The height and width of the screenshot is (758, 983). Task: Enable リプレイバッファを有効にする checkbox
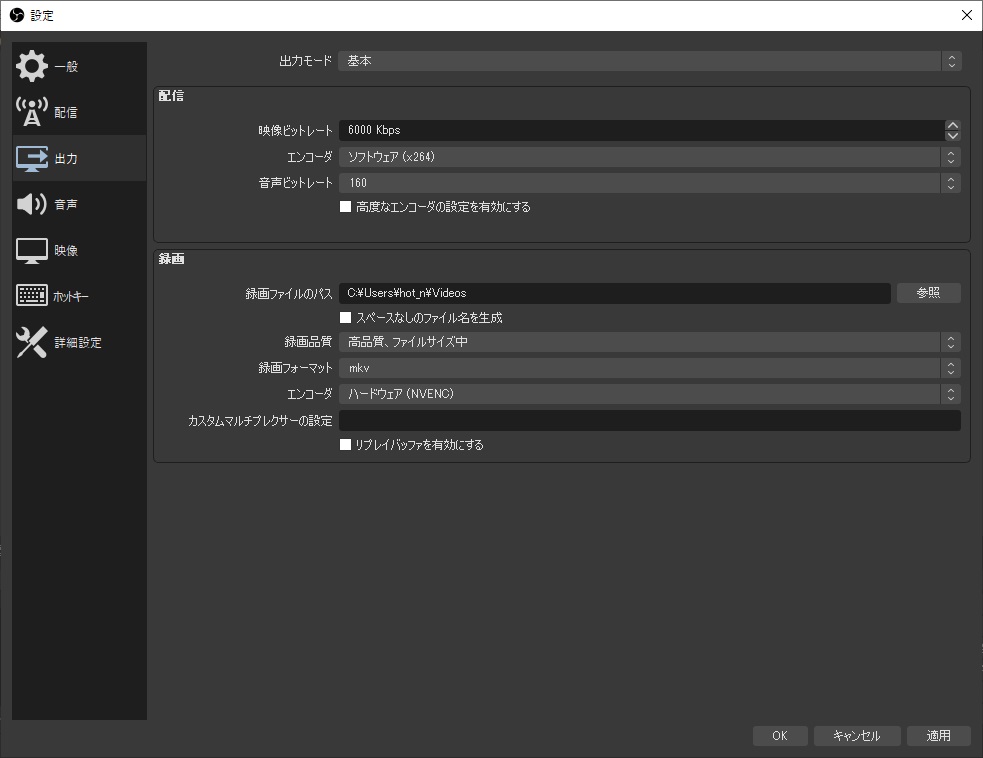(345, 445)
